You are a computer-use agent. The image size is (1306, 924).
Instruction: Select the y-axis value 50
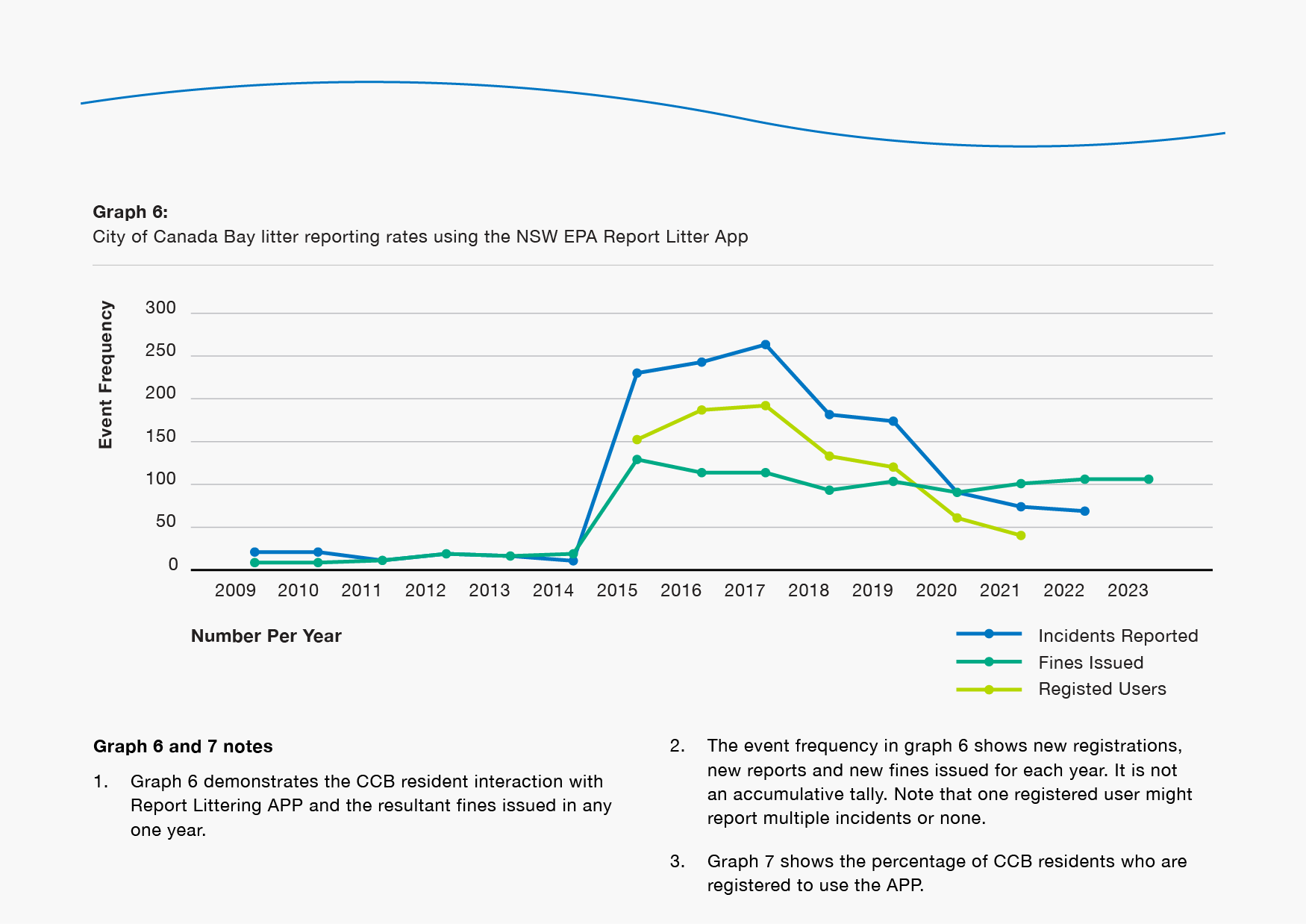coord(166,521)
